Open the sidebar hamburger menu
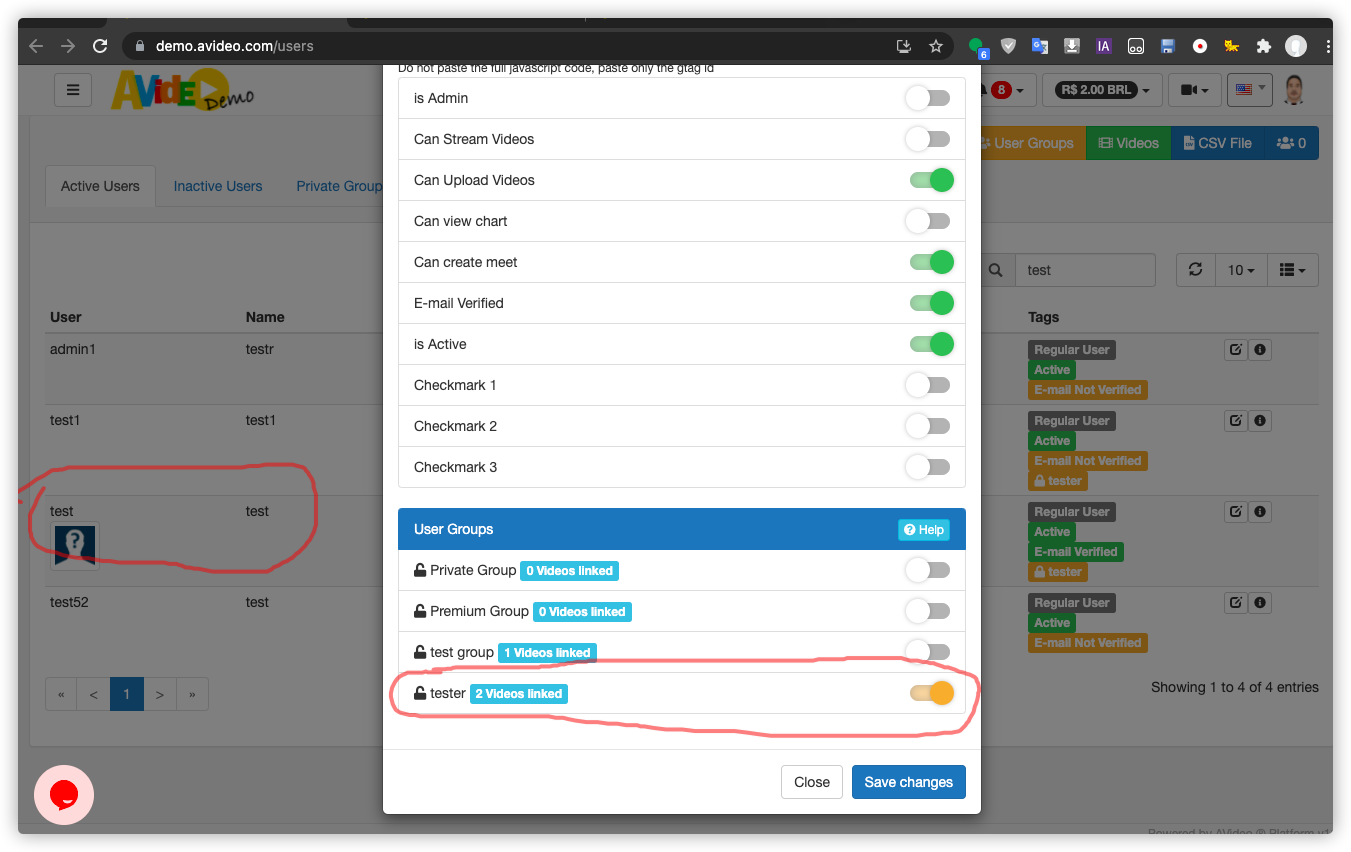 [72, 89]
